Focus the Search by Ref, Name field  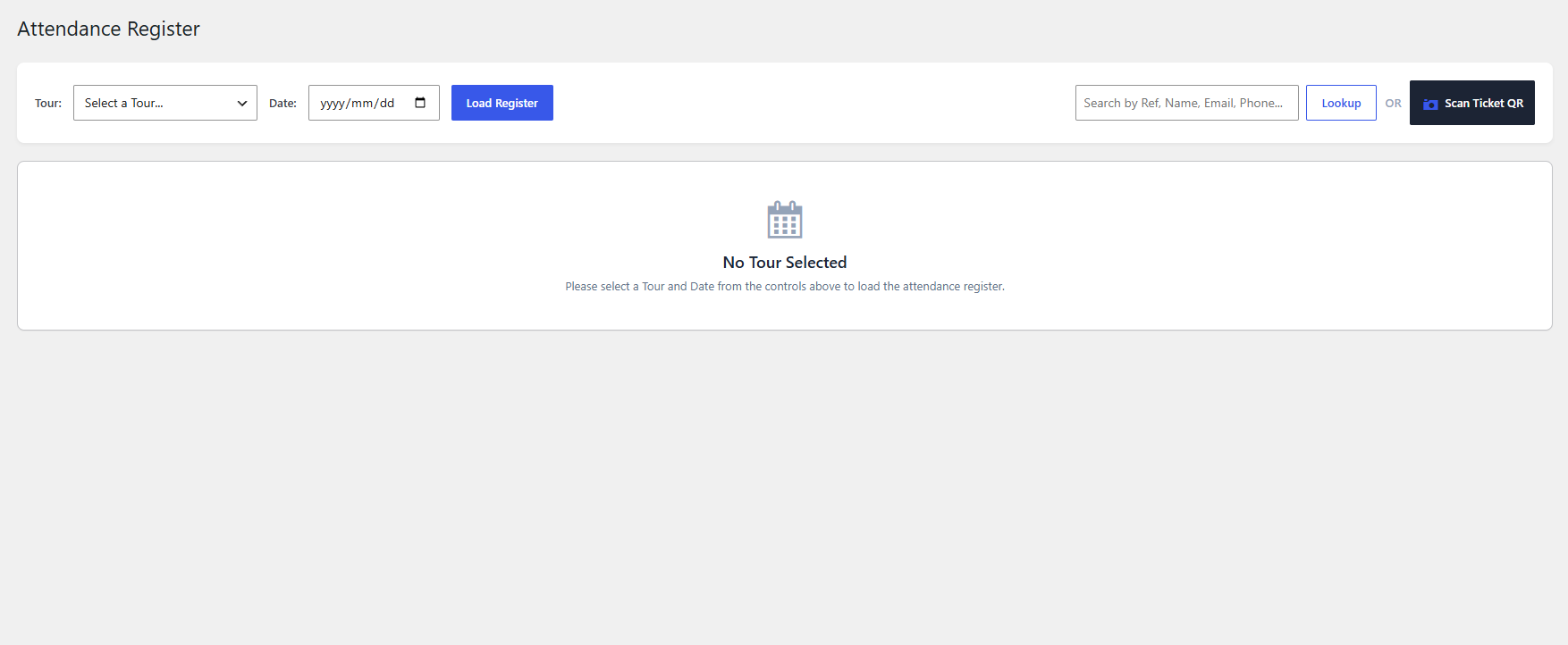coord(1187,103)
